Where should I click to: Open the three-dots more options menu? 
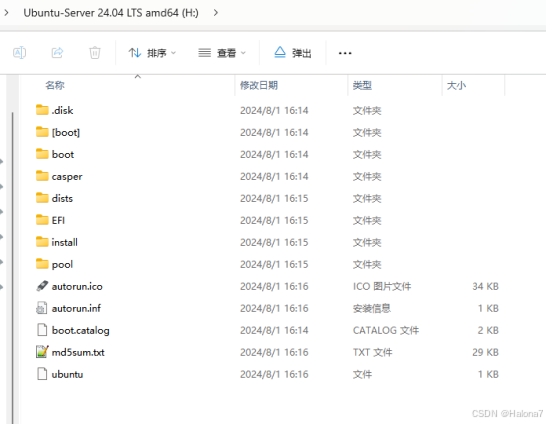point(345,53)
